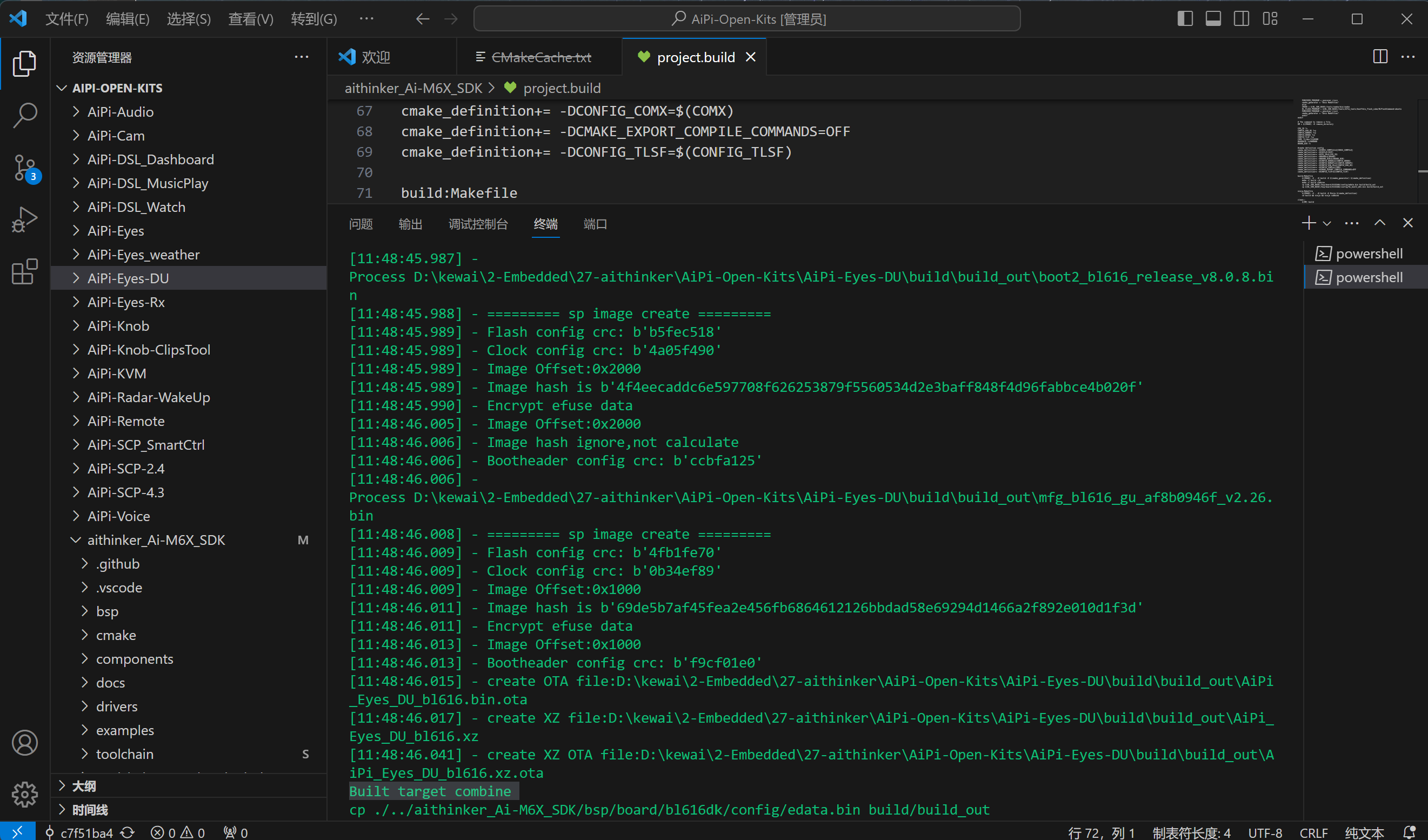Switch to the CMakeCache.txt tab
Image resolution: width=1428 pixels, height=840 pixels.
click(x=539, y=57)
